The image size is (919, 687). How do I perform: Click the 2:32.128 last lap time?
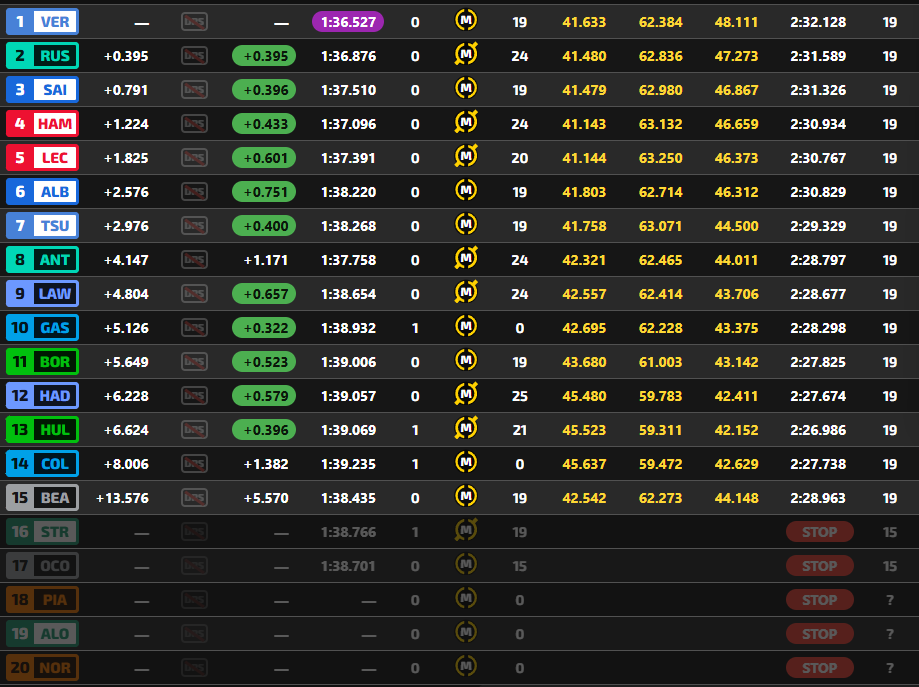[x=818, y=22]
